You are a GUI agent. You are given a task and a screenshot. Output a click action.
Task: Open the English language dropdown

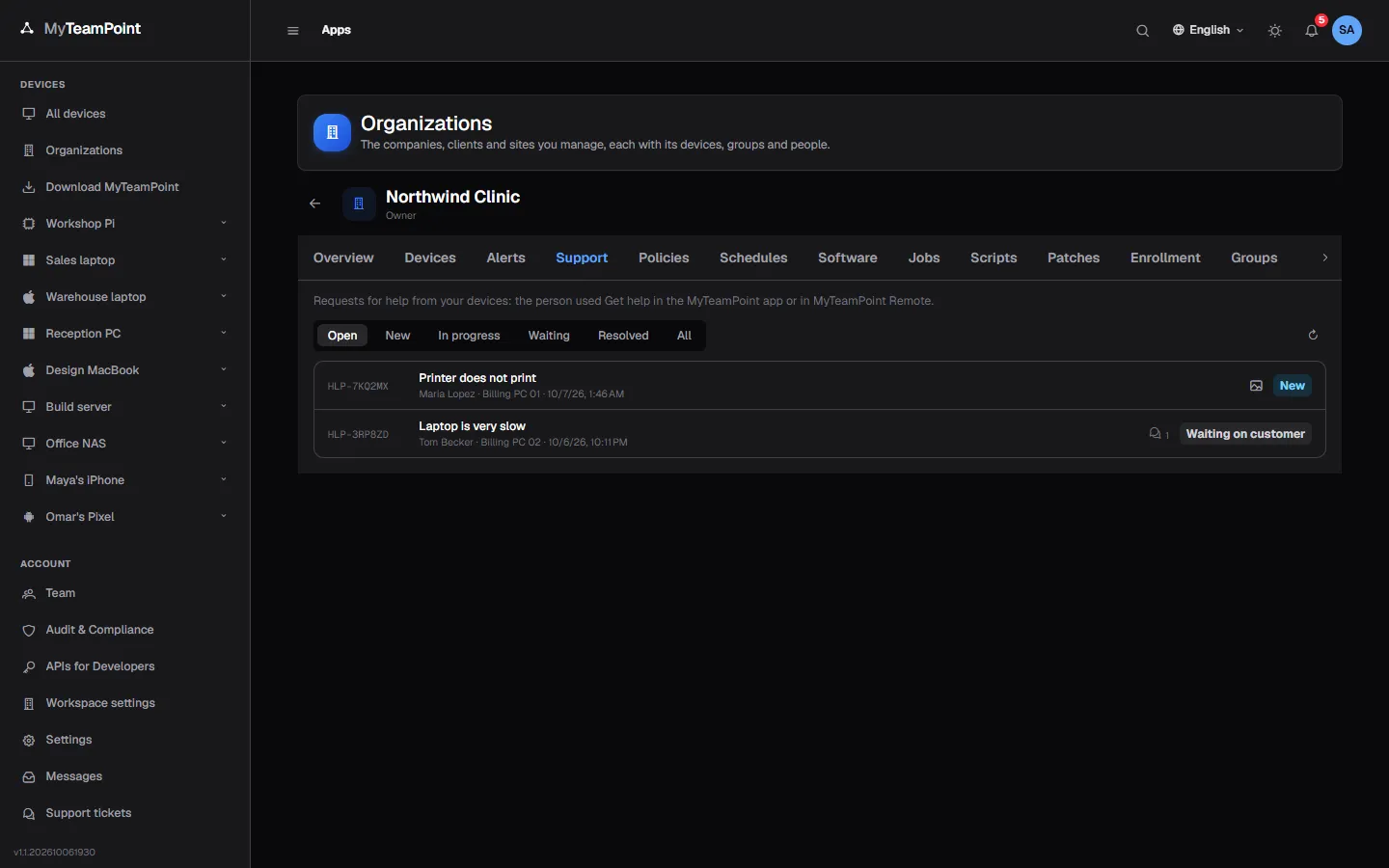pos(1208,30)
